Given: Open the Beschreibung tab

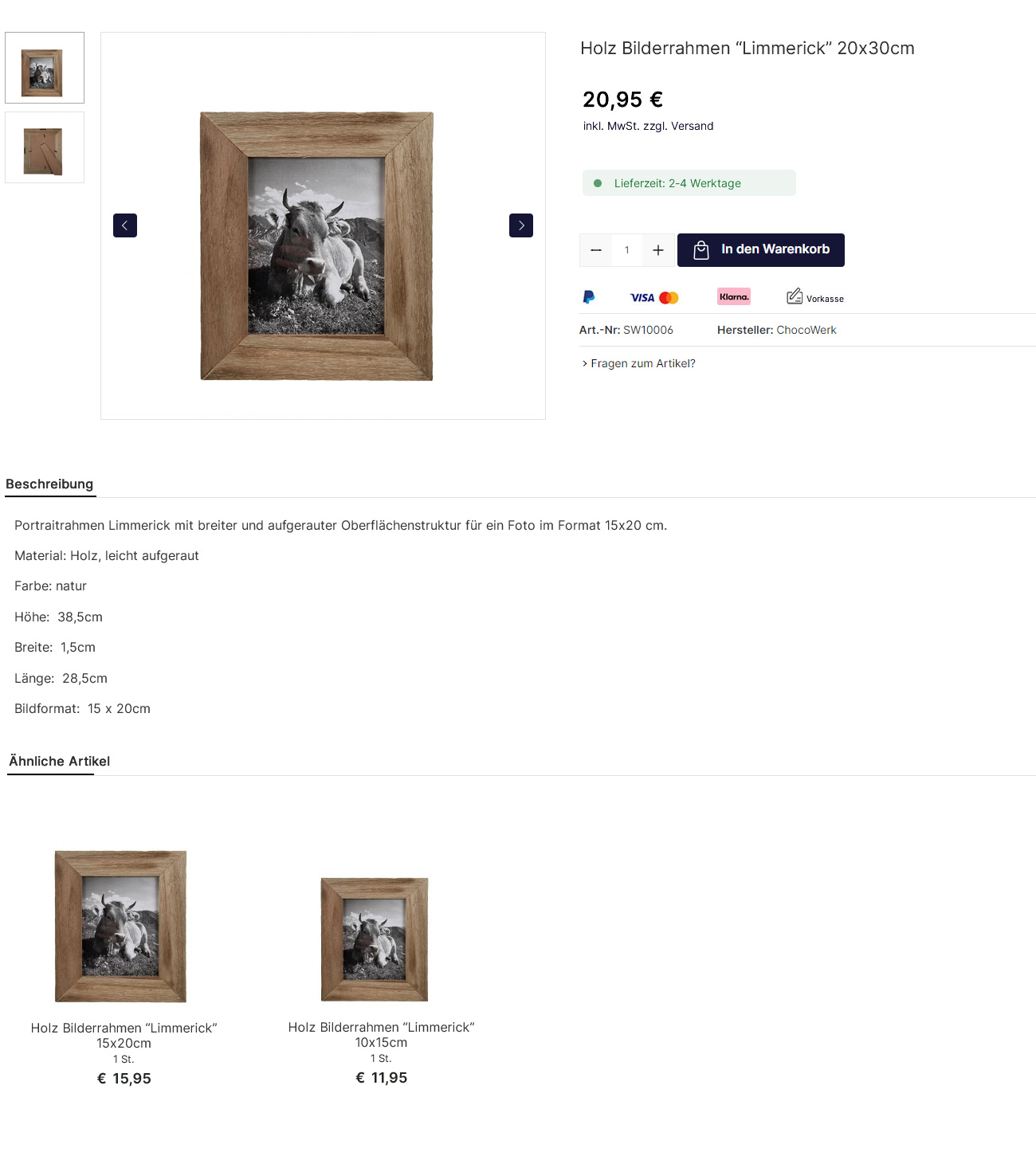Looking at the screenshot, I should pos(49,484).
